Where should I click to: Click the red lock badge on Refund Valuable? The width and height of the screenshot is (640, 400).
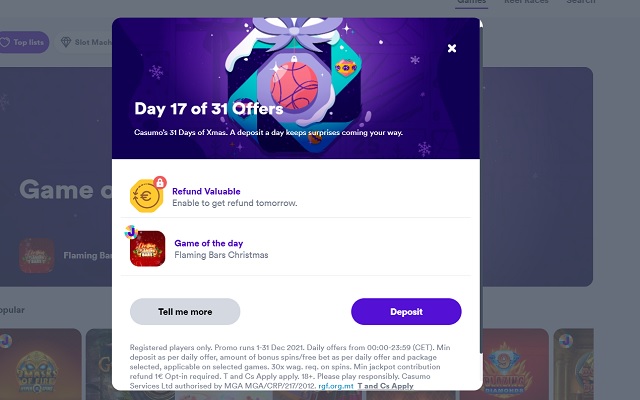(160, 182)
